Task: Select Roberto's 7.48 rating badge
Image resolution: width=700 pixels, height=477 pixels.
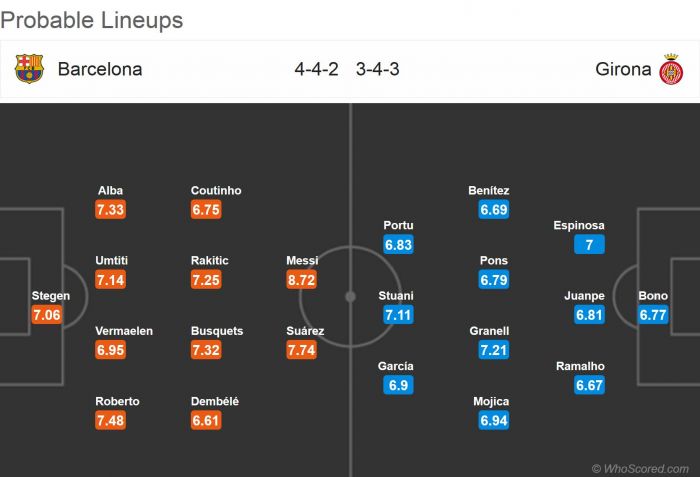Action: tap(111, 421)
